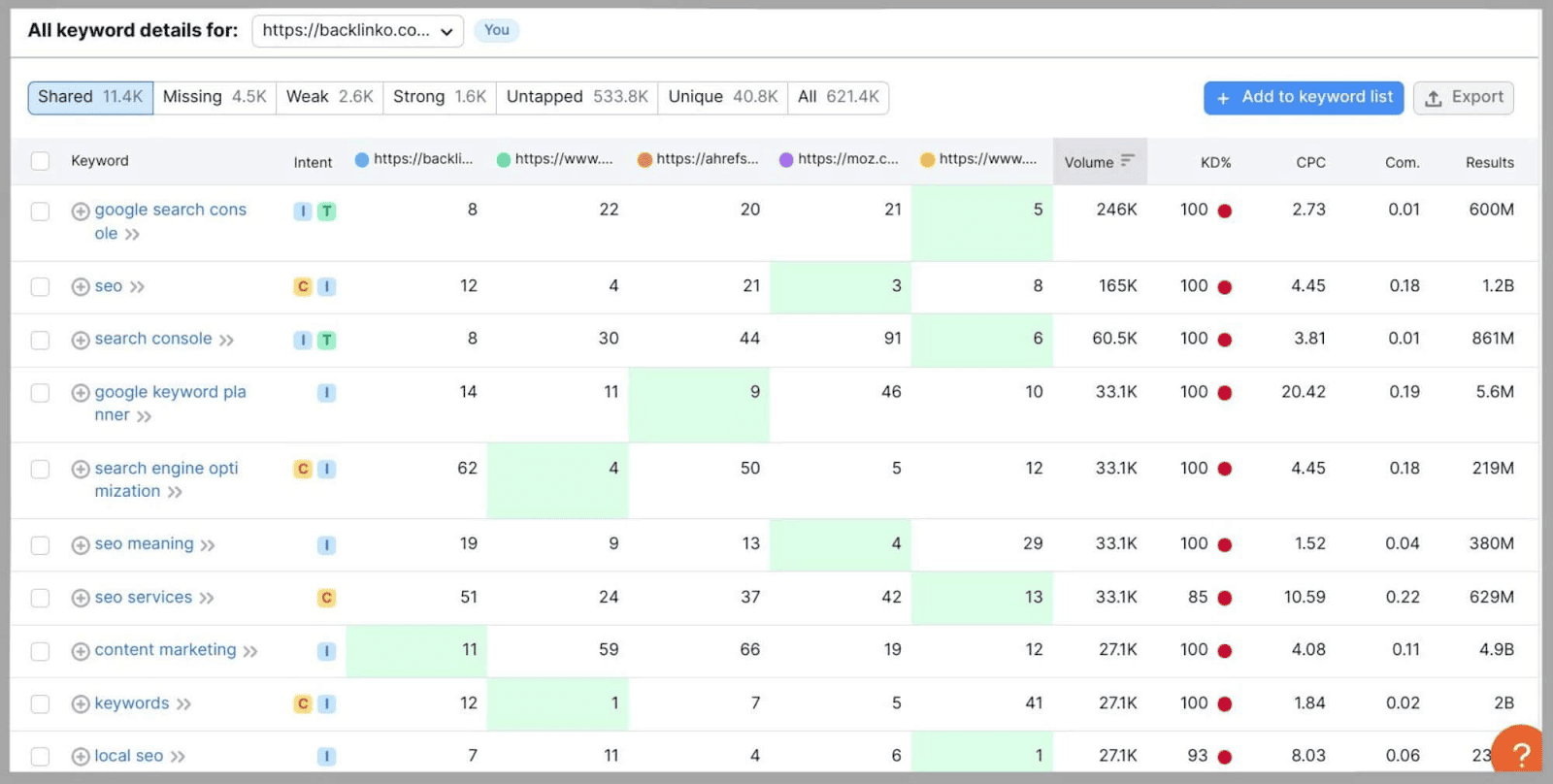Image resolution: width=1553 pixels, height=784 pixels.
Task: Switch to the Missing 4.5K tab
Action: coord(215,97)
